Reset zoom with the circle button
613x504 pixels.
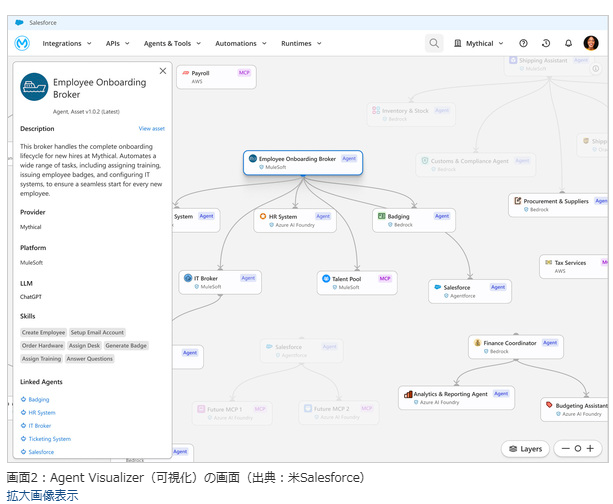(578, 448)
